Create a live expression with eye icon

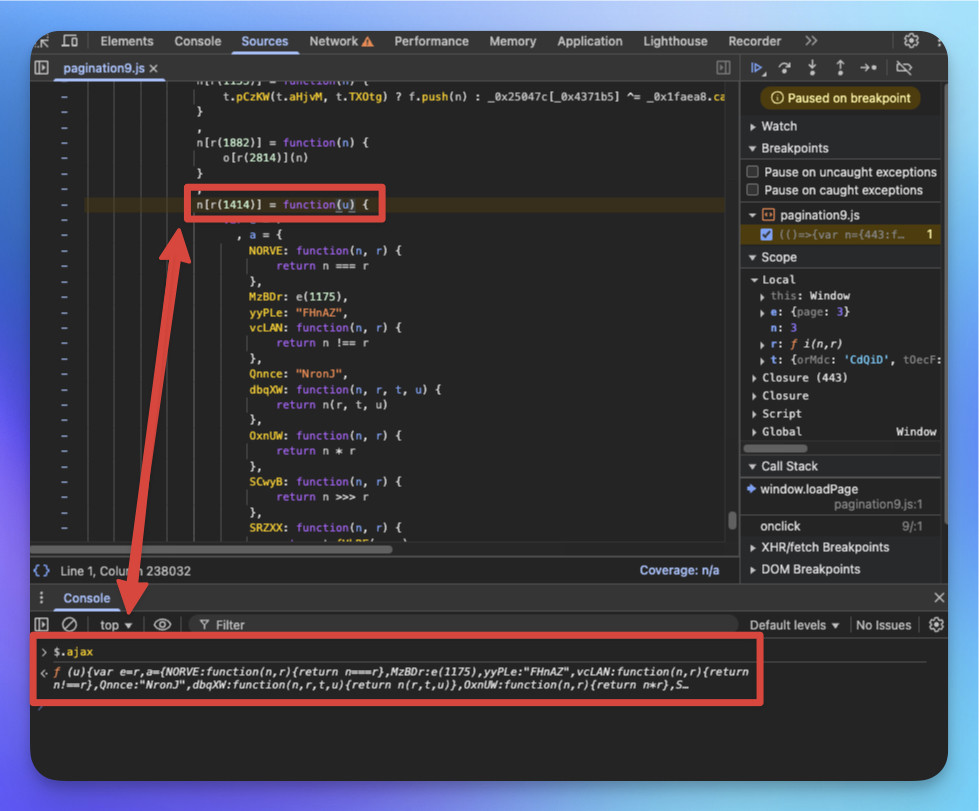tap(162, 624)
